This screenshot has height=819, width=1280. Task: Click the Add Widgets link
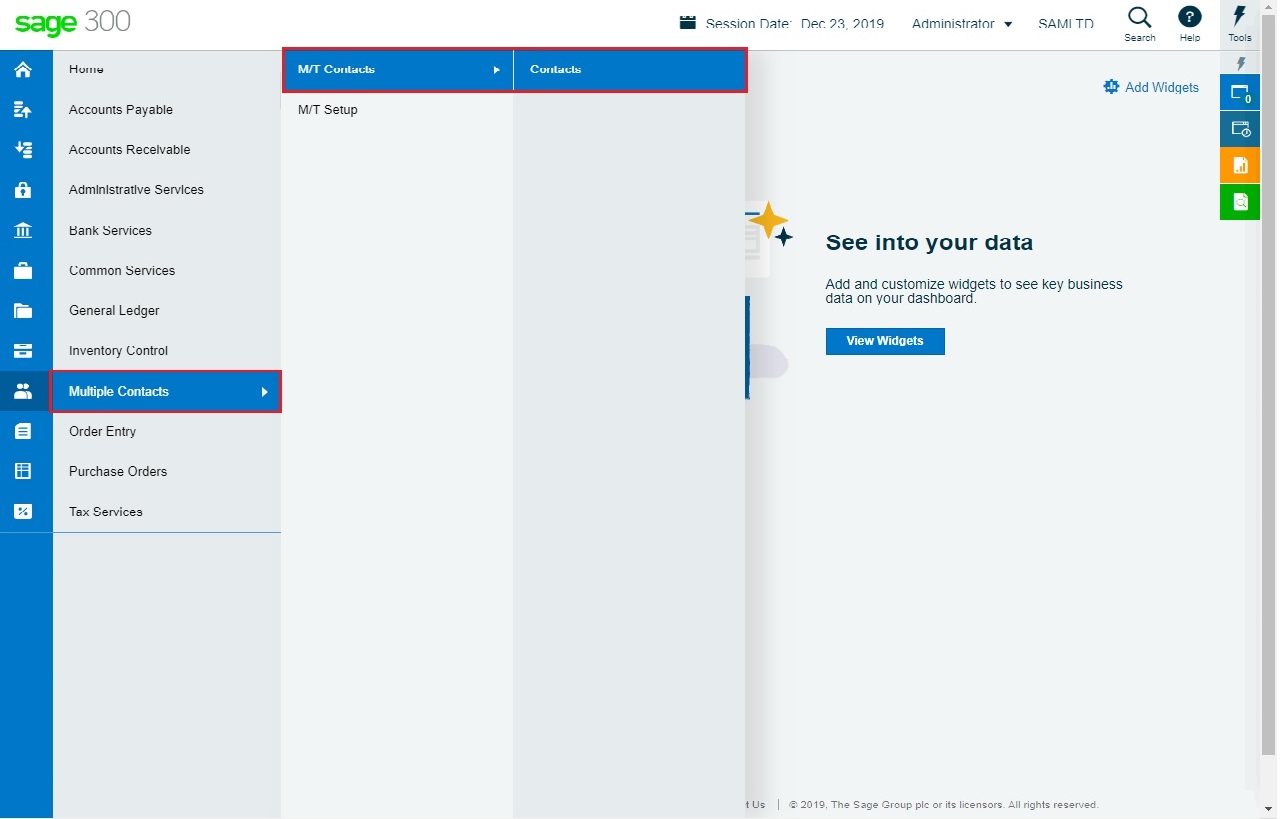(1151, 88)
